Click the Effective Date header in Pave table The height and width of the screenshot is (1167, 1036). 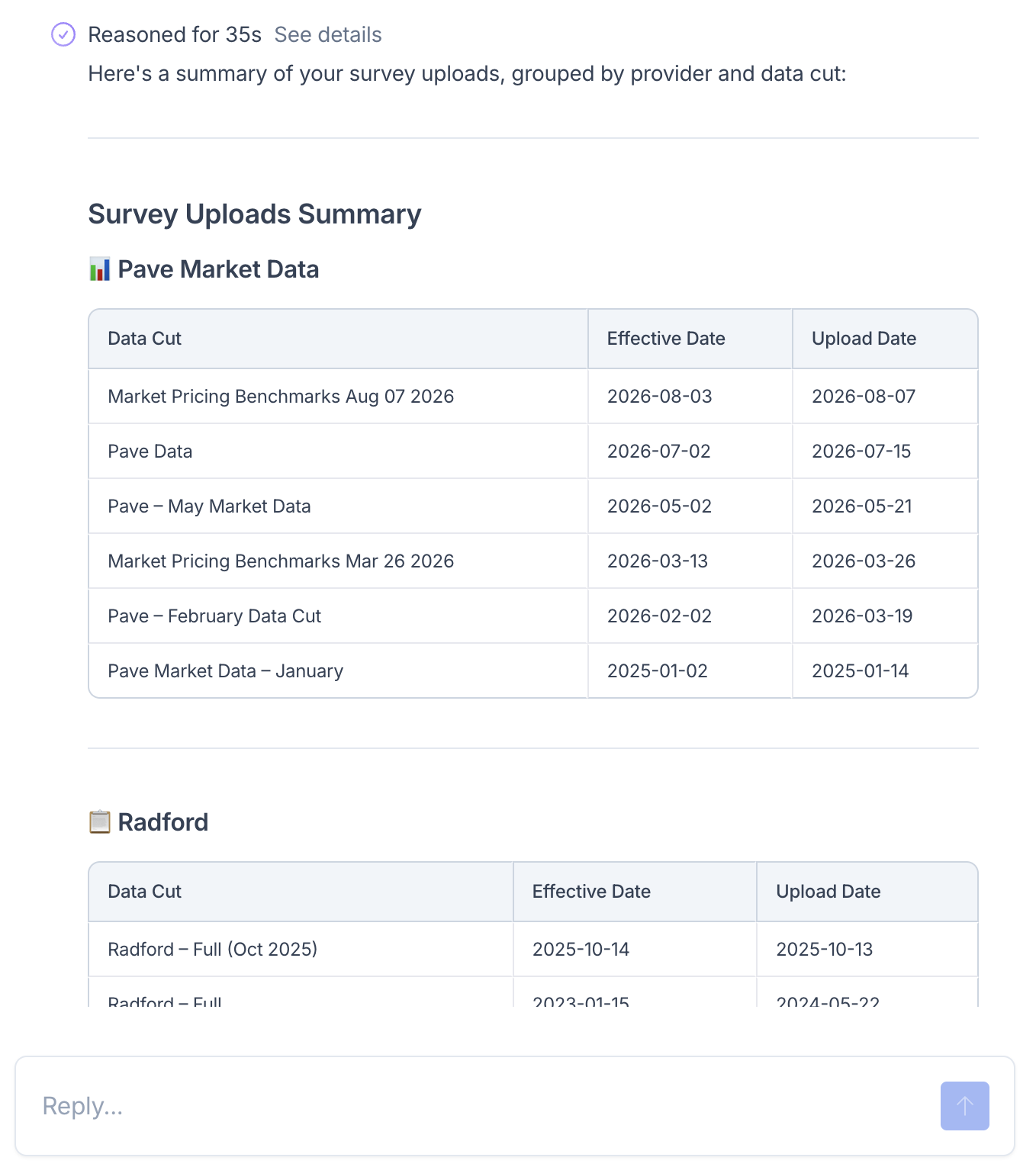(666, 339)
